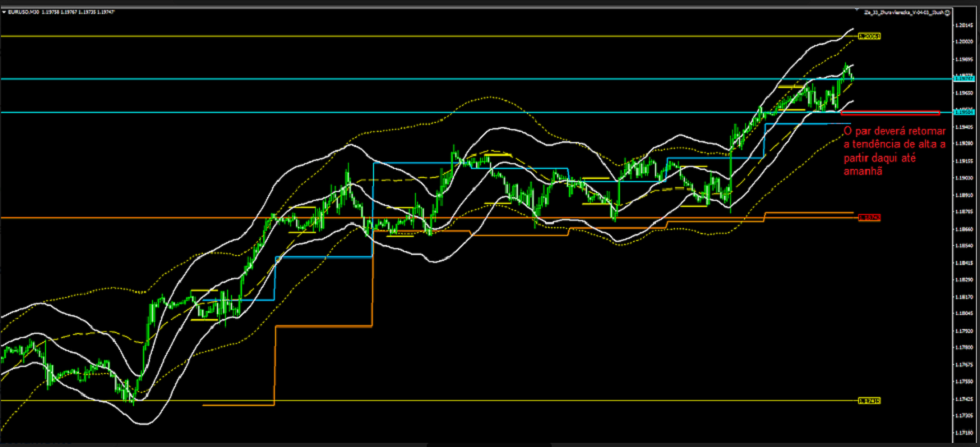
Task: Select the yellow 1.20063 level tag
Action: pos(869,36)
